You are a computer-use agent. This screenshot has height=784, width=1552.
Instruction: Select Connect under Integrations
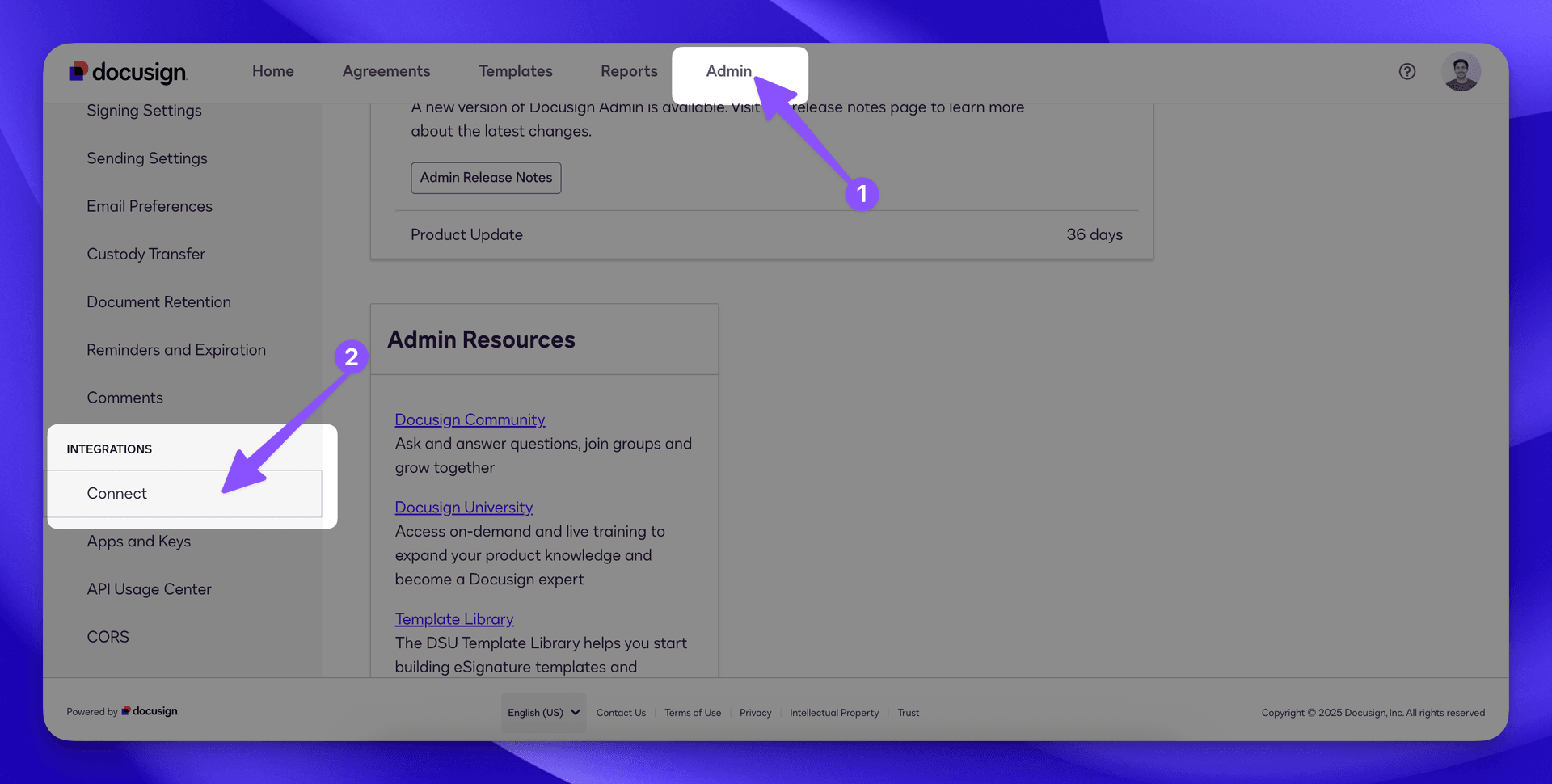[x=116, y=493]
